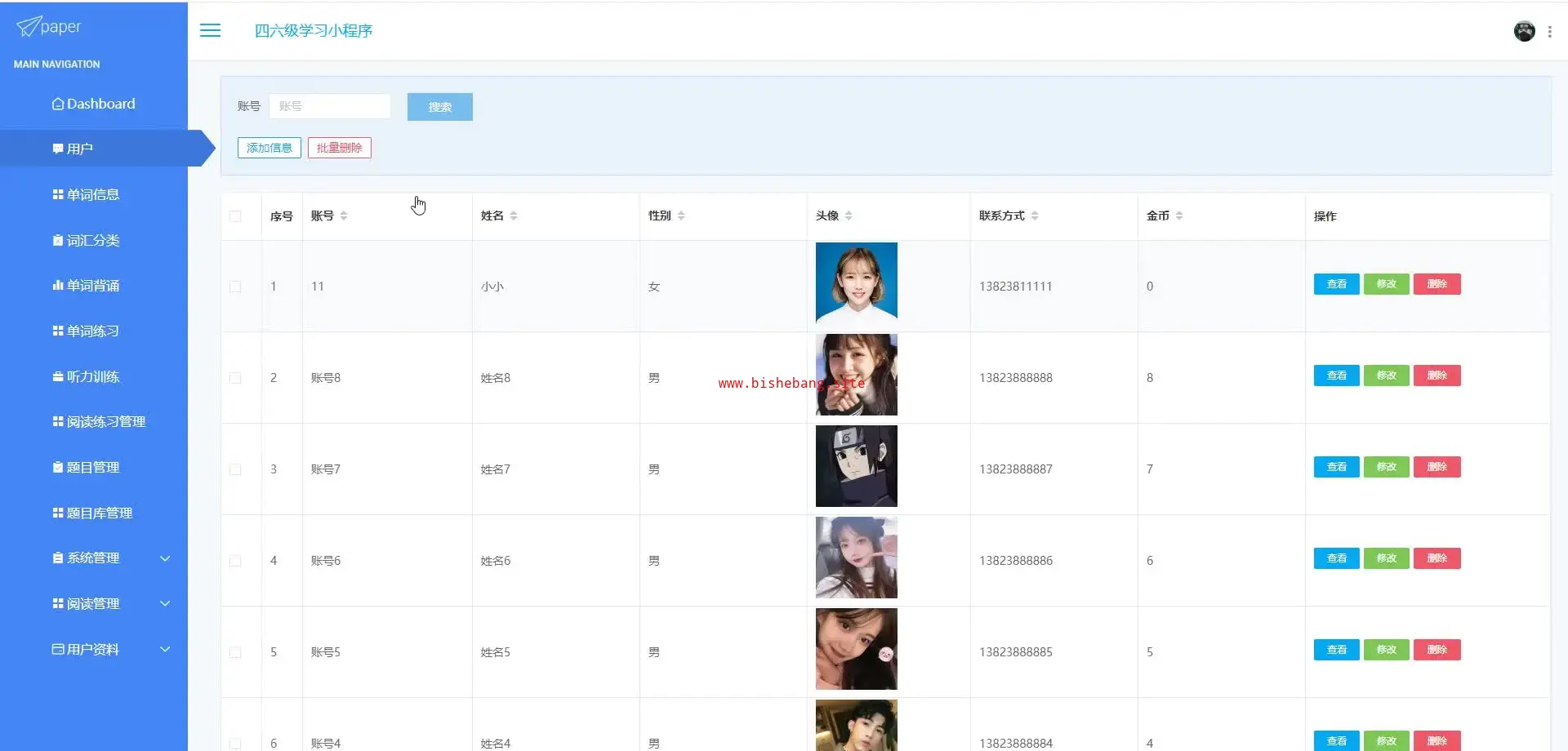Image resolution: width=1568 pixels, height=751 pixels.
Task: Click the 搜索 search button
Action: (440, 107)
